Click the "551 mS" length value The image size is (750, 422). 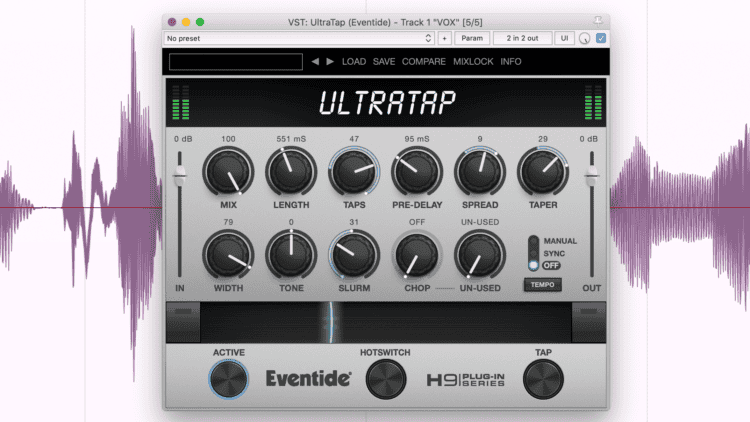[x=291, y=139]
